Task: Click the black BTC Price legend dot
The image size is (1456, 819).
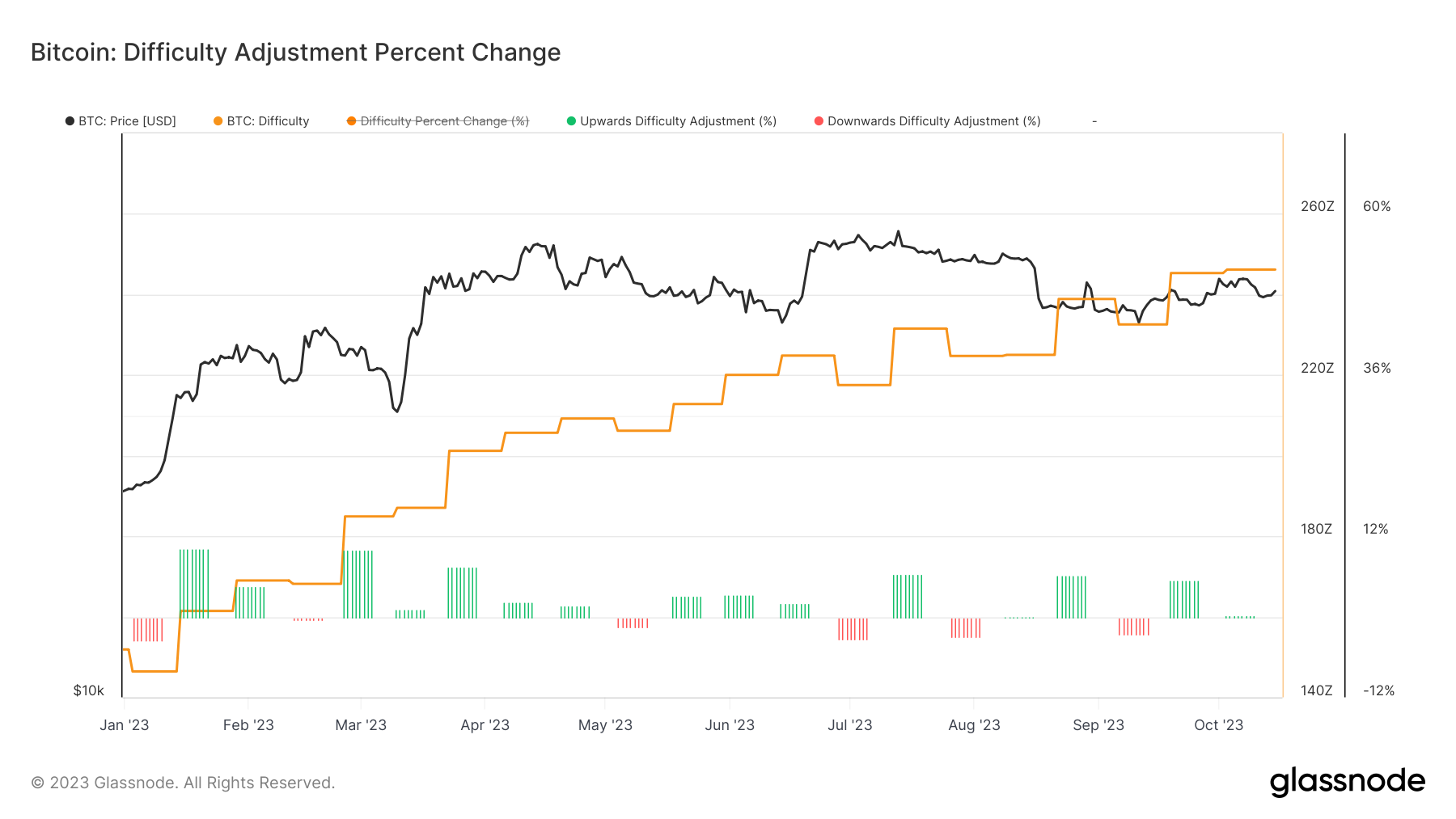Action: click(70, 121)
